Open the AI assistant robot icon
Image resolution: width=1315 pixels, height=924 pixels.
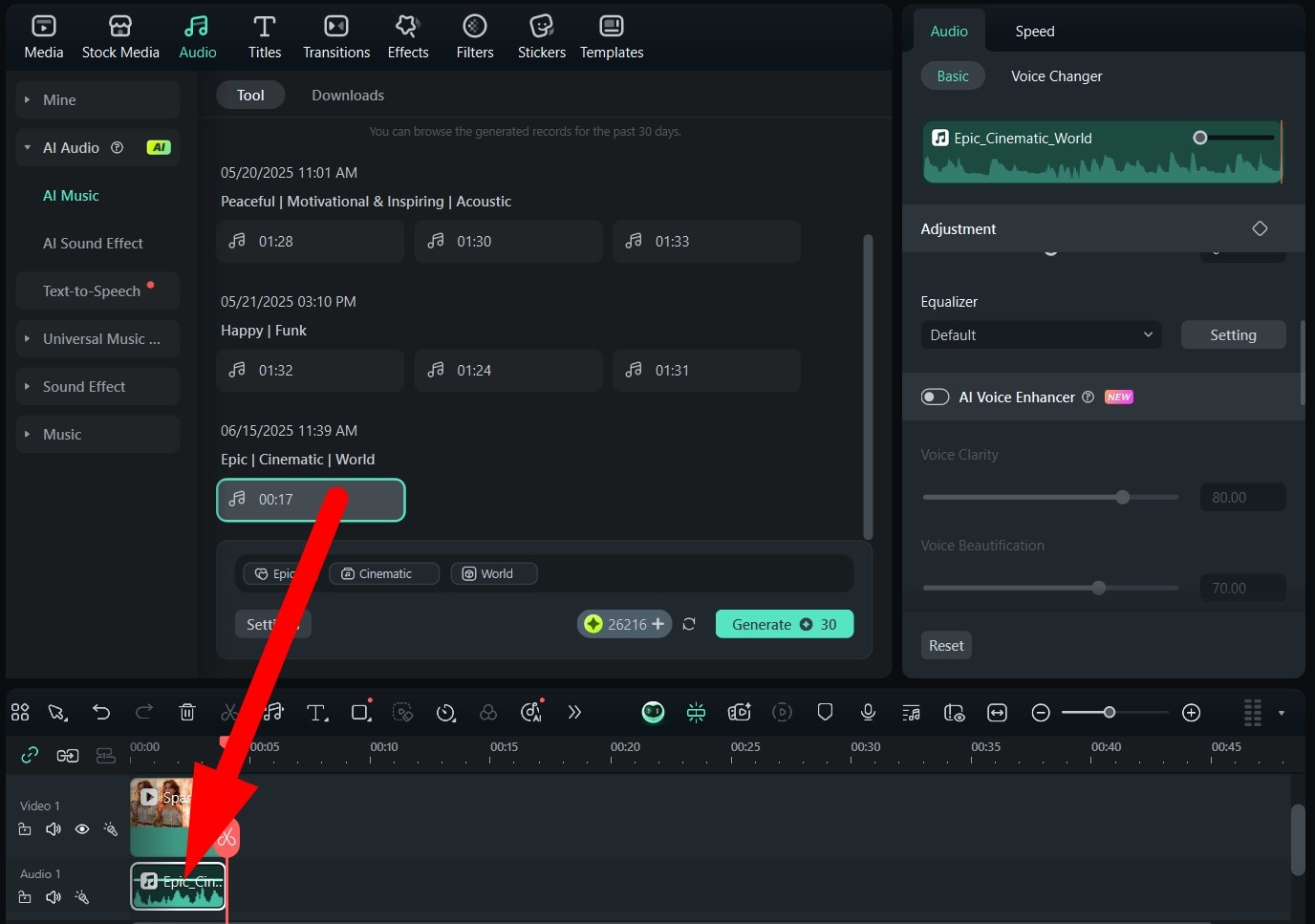[653, 712]
